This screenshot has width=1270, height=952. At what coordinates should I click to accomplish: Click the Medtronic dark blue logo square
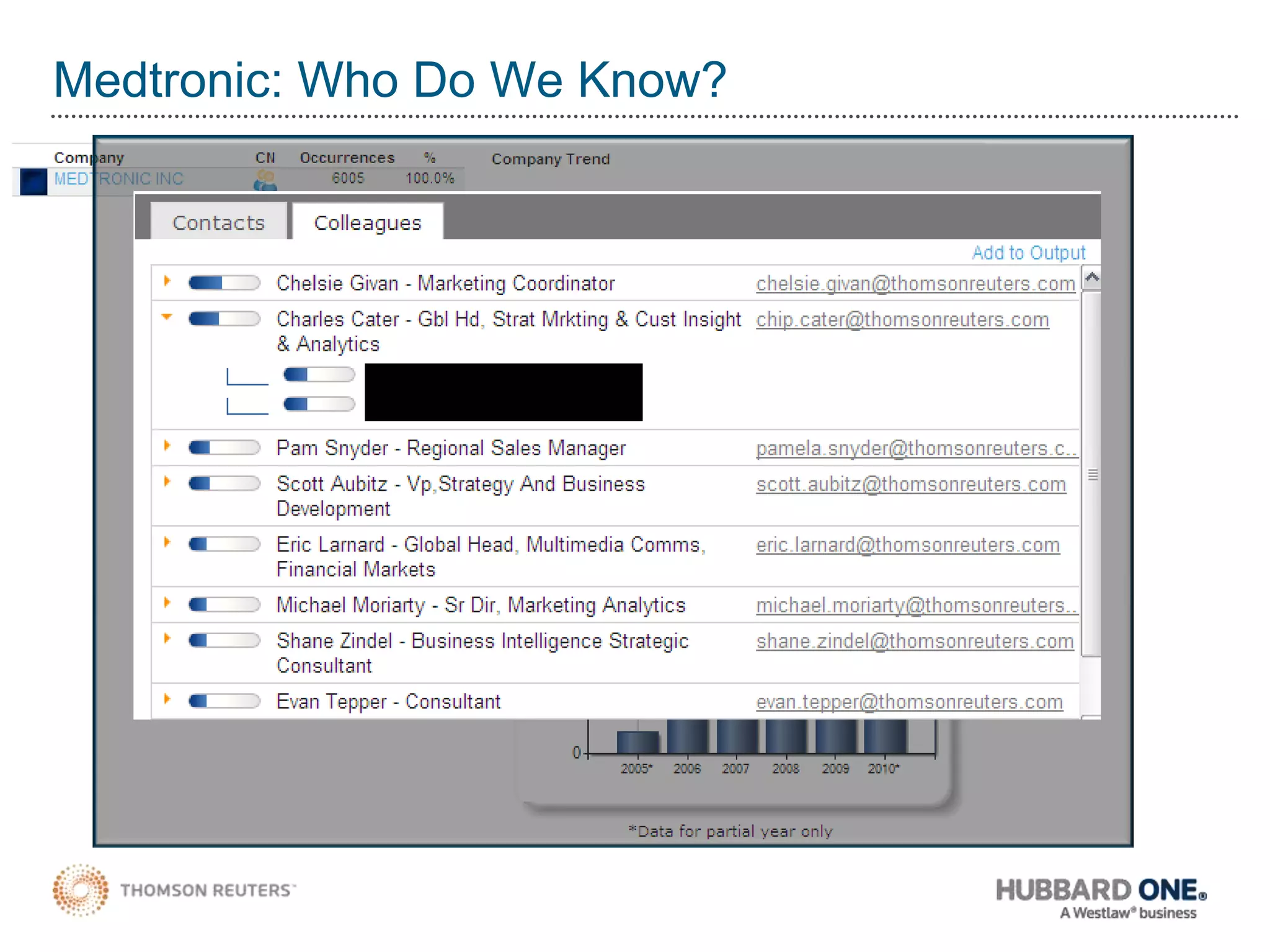[33, 182]
